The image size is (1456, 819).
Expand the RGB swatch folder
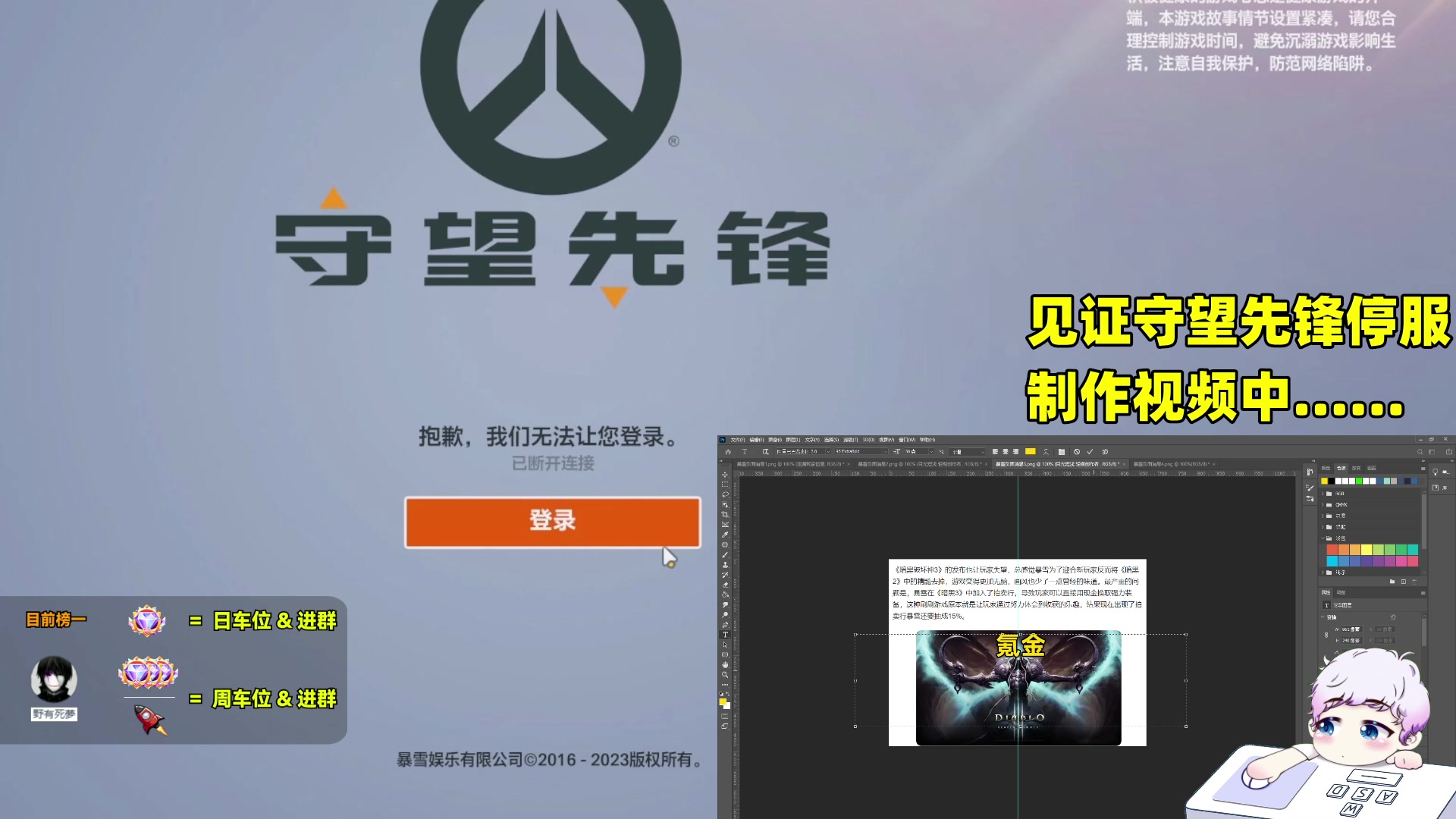pyautogui.click(x=1323, y=494)
